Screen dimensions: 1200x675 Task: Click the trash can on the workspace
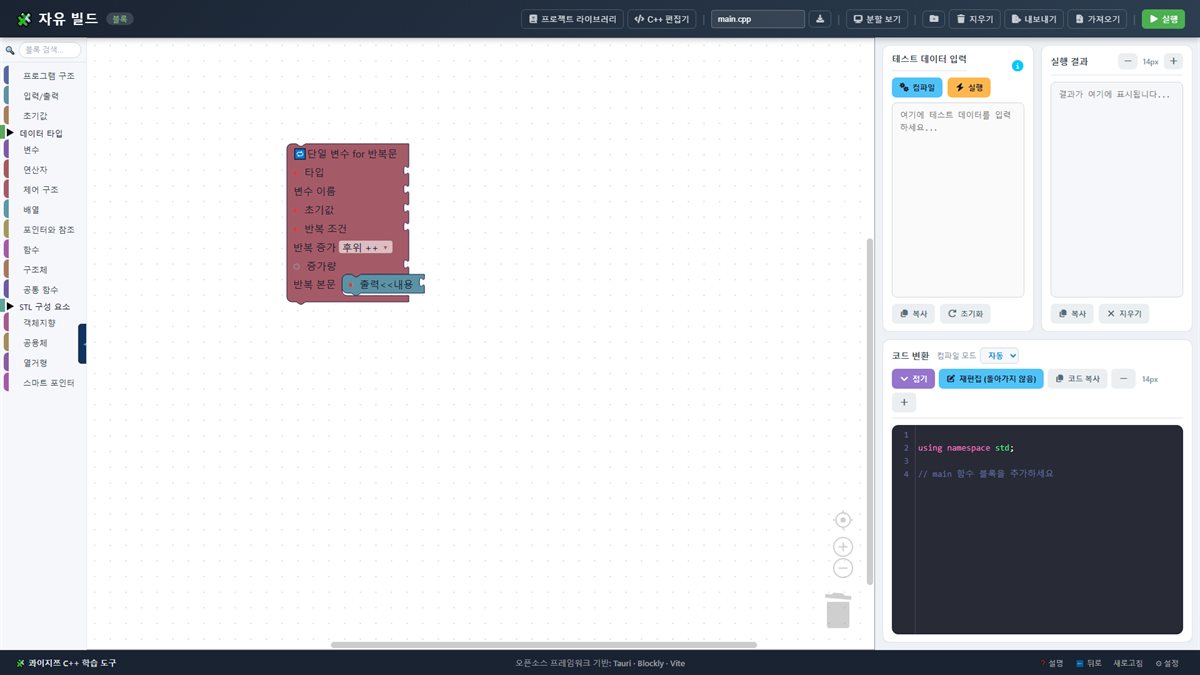click(838, 611)
